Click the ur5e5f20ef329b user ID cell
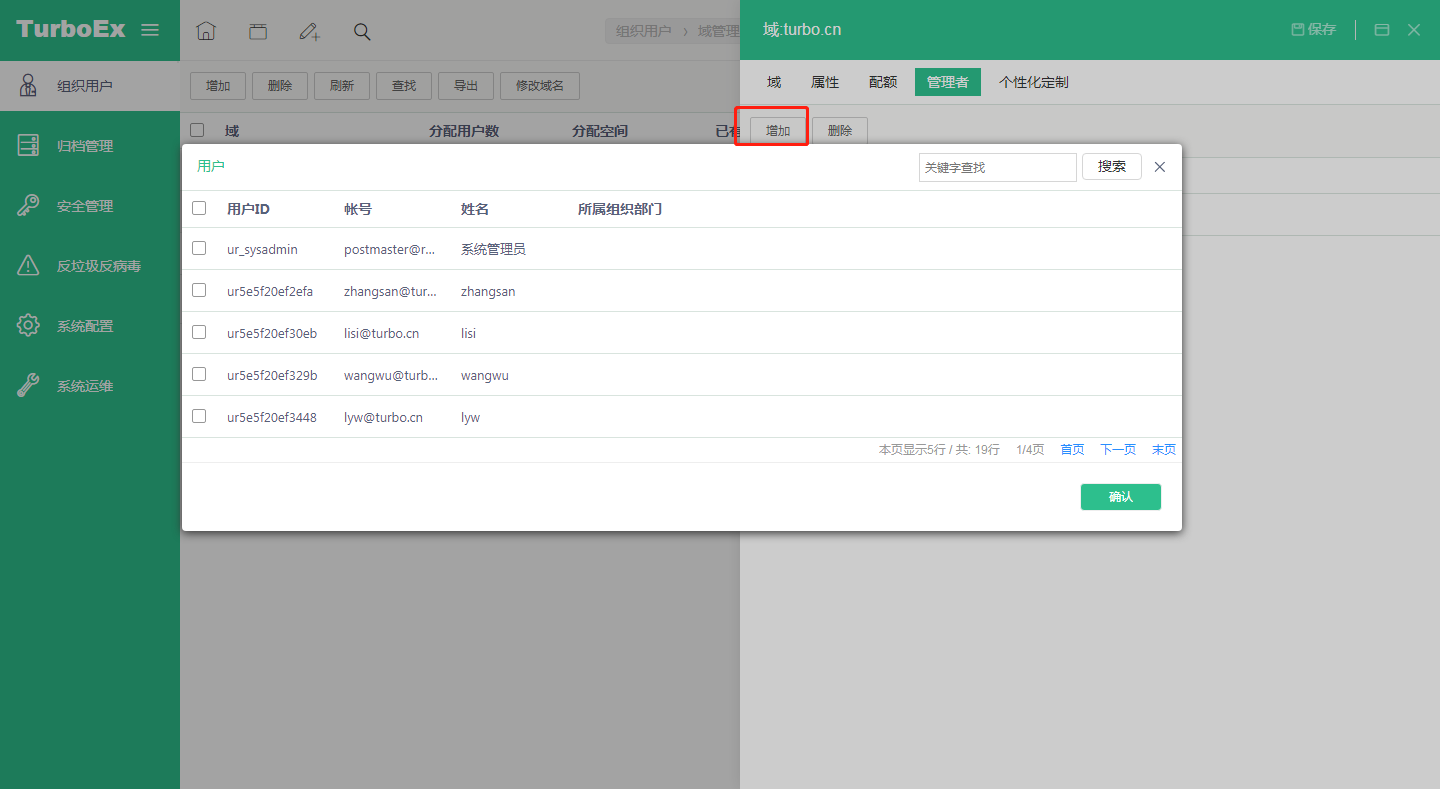 tap(272, 375)
